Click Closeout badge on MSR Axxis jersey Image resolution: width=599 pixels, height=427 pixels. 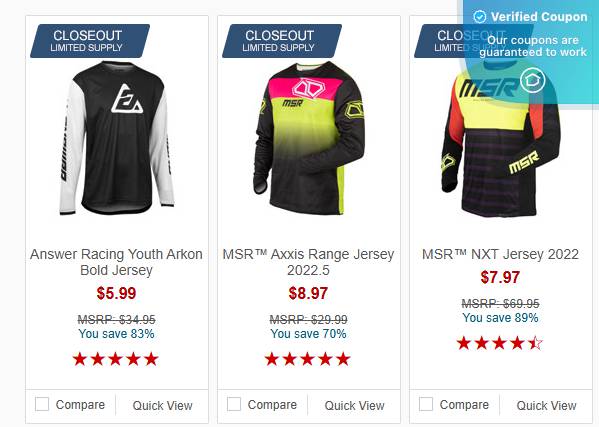point(282,41)
